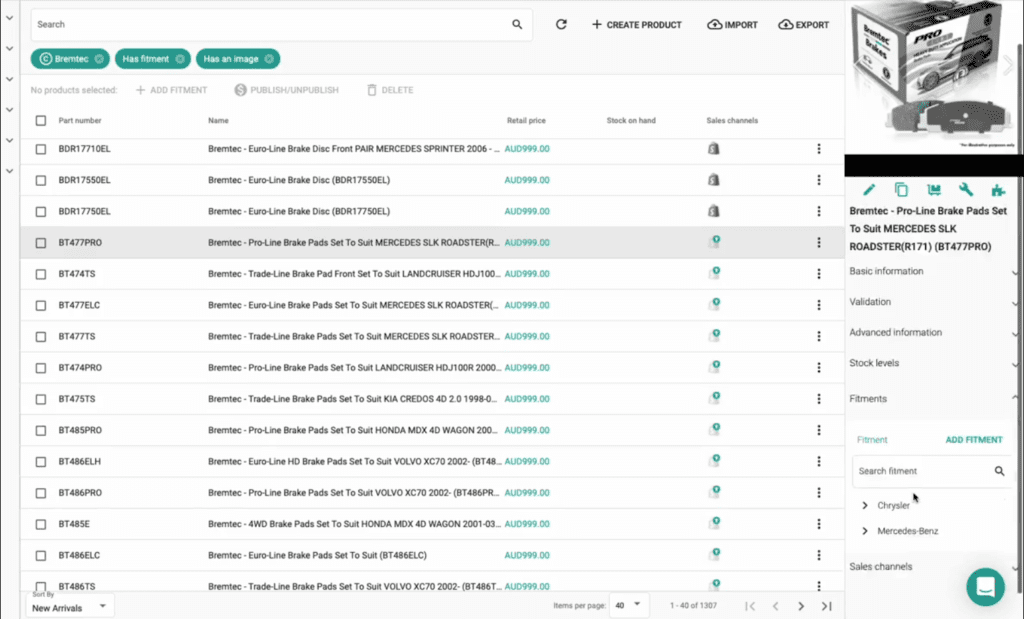Click the duplicate copy icon in the product panel
Screen dimensions: 1024x619
click(x=901, y=190)
